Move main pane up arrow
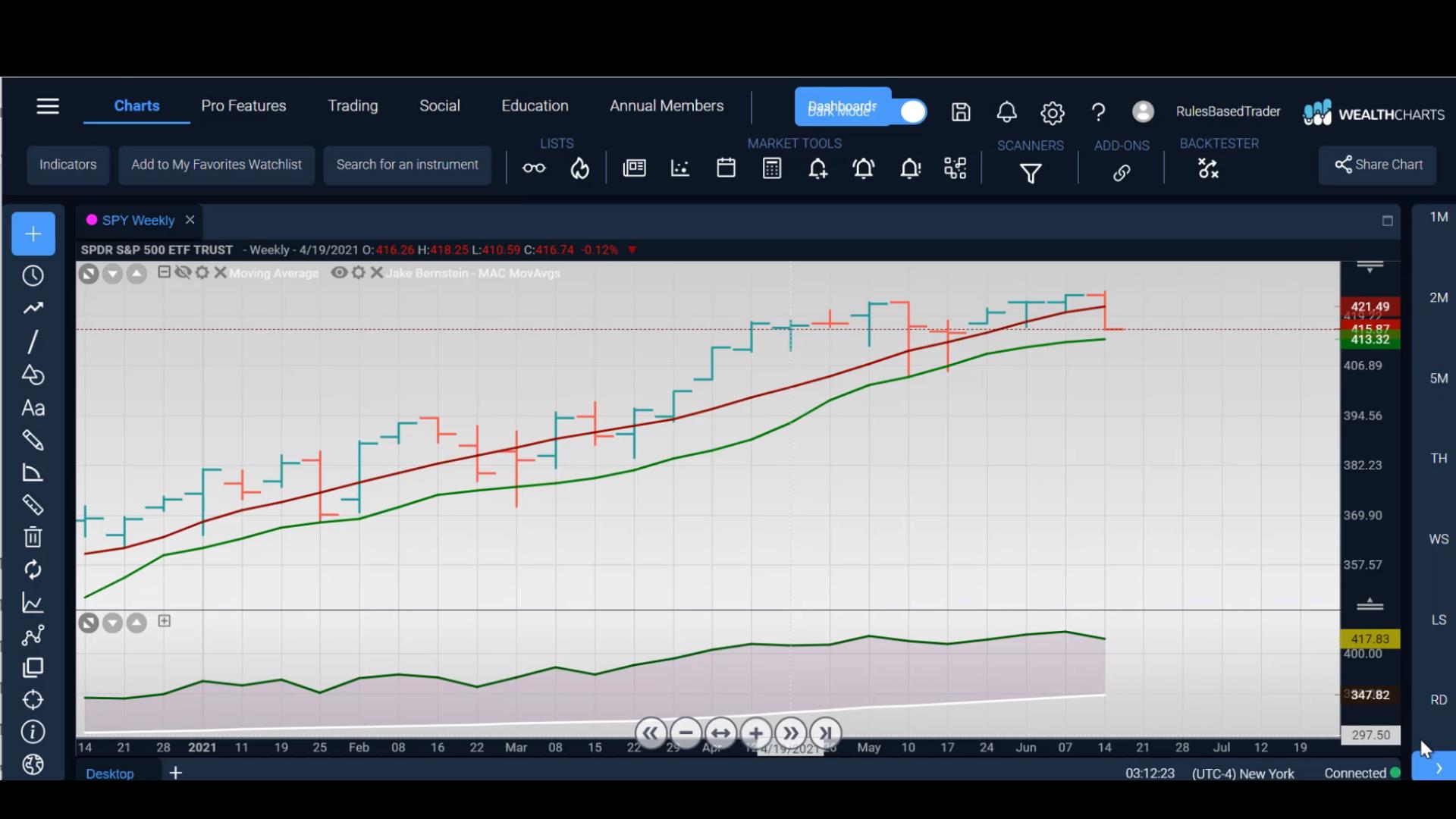Viewport: 1456px width, 819px height. click(136, 274)
